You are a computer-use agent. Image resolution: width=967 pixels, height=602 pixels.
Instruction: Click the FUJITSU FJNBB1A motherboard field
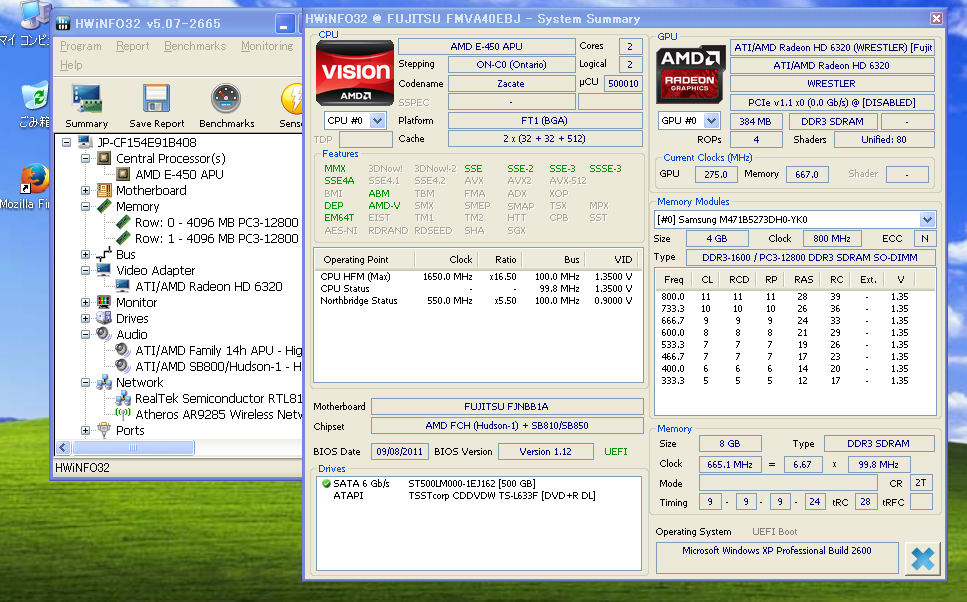pyautogui.click(x=506, y=406)
